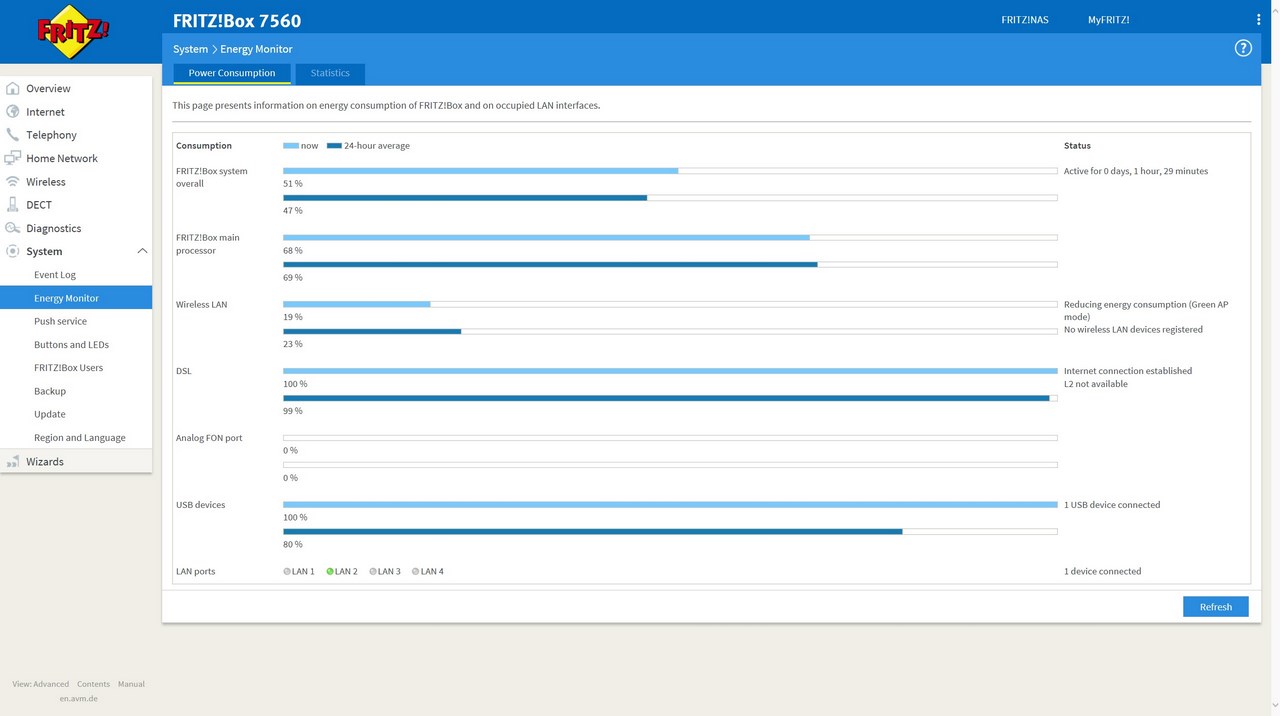Switch to the Power Consumption tab
1280x716 pixels.
[x=232, y=73]
